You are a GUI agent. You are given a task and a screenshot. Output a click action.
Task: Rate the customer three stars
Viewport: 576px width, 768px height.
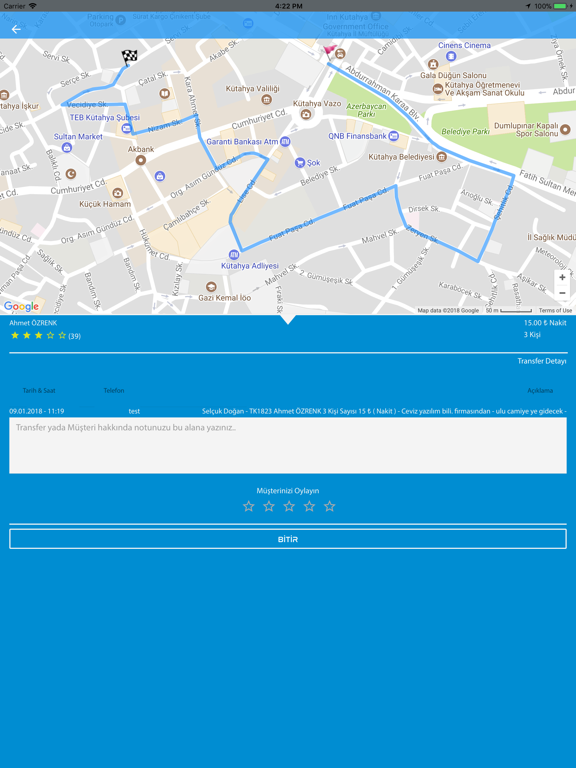pos(289,506)
